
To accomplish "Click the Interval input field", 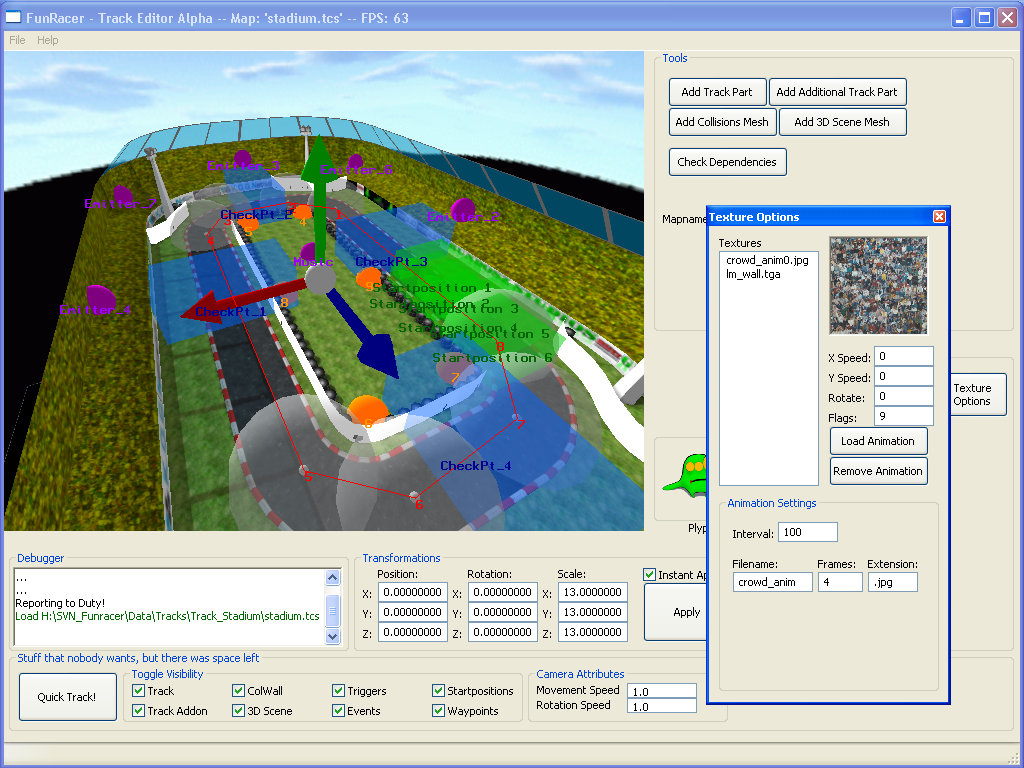I will point(807,533).
